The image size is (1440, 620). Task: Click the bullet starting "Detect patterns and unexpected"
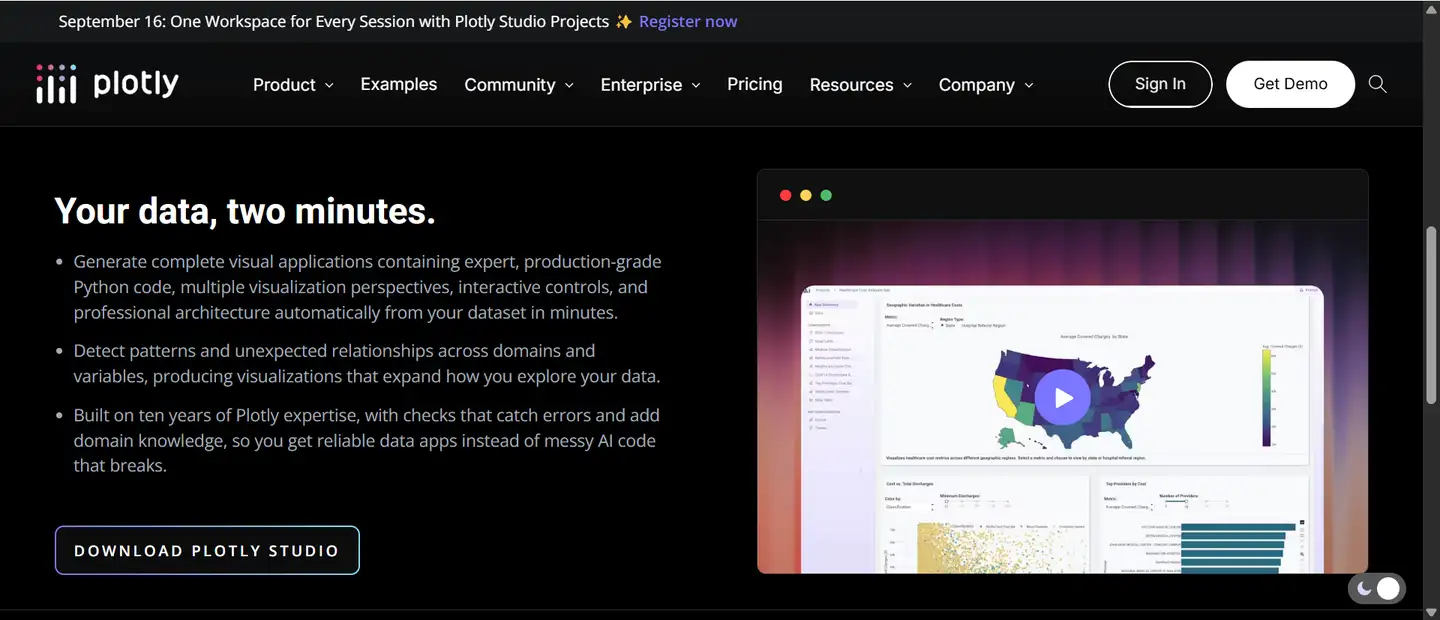[367, 364]
